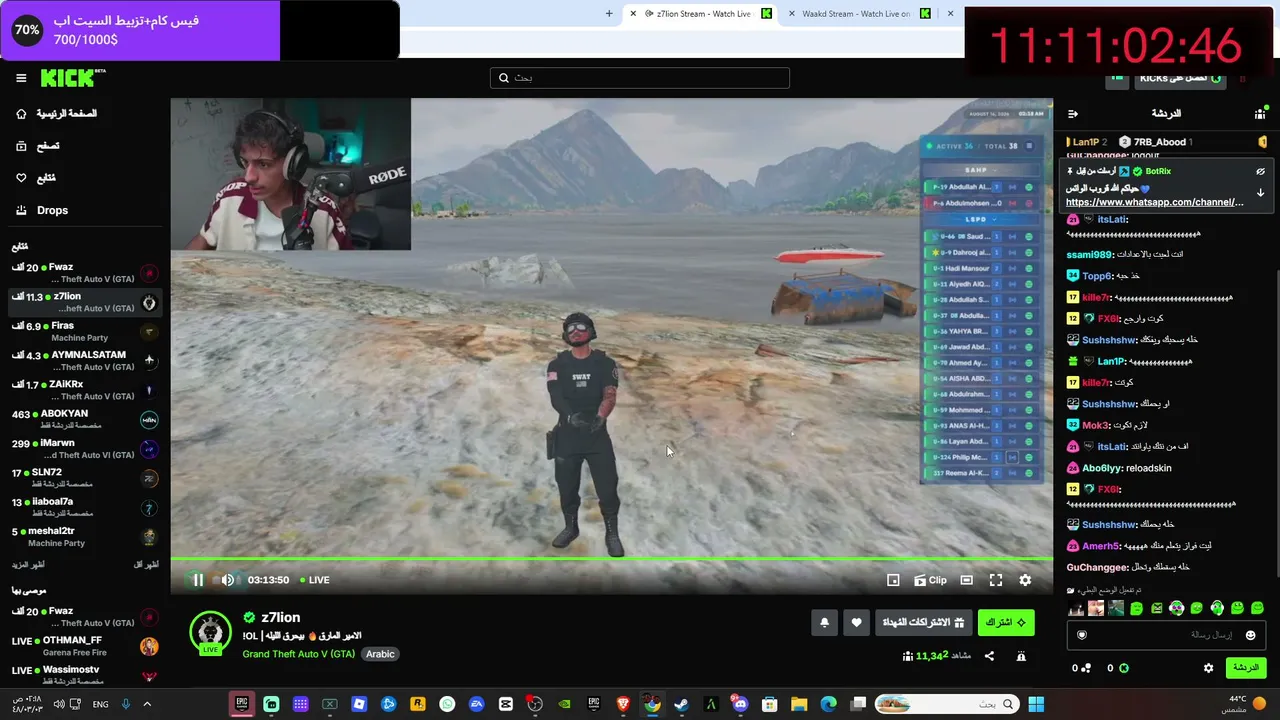This screenshot has width=1280, height=720.
Task: Collapse the followed channels list with show less
Action: [x=146, y=565]
